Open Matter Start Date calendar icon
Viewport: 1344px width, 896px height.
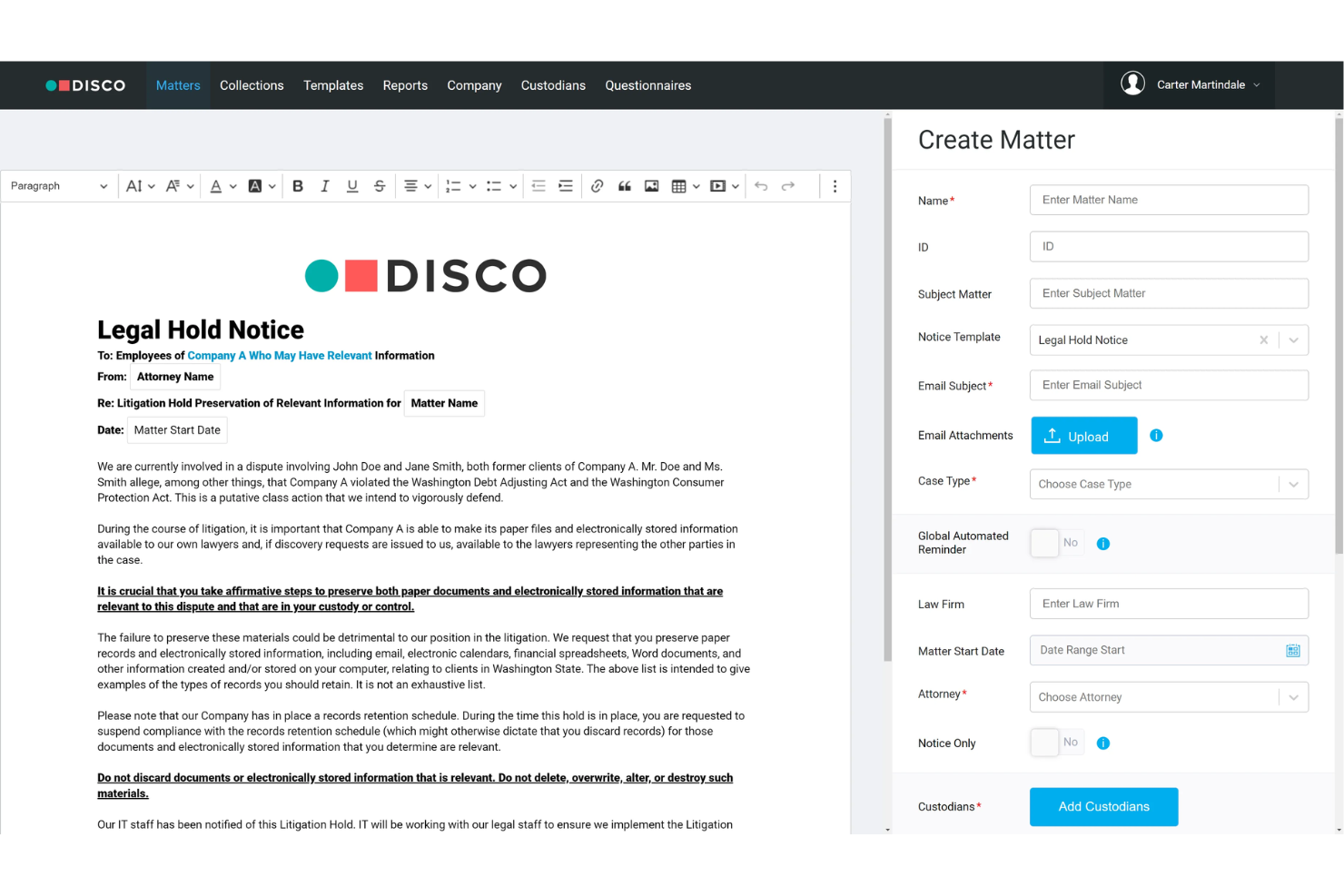tap(1293, 651)
